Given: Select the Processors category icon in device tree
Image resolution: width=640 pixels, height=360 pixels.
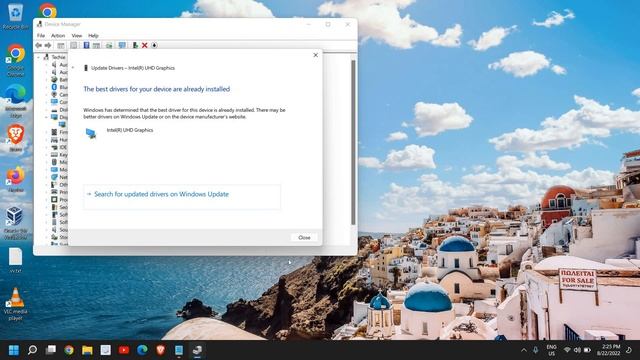Looking at the screenshot, I should [x=54, y=200].
